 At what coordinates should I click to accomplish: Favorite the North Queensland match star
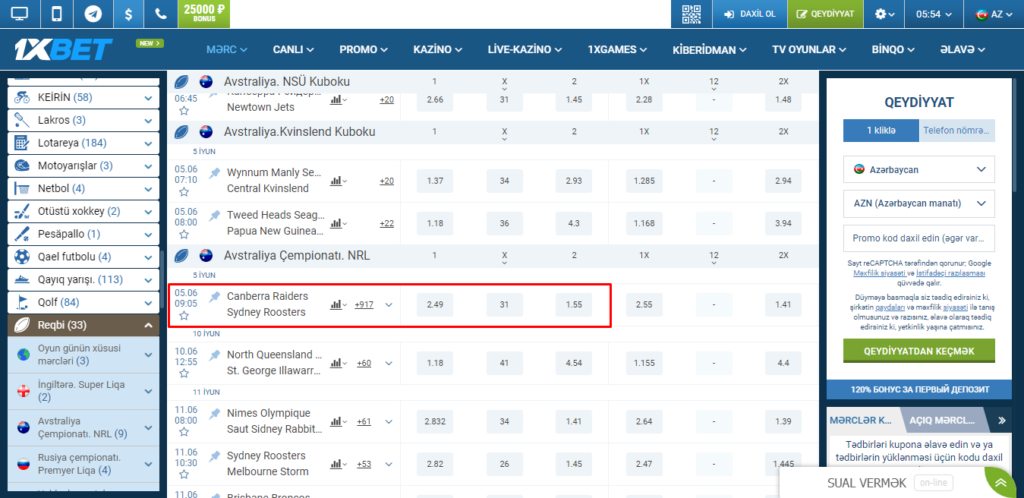tap(184, 374)
